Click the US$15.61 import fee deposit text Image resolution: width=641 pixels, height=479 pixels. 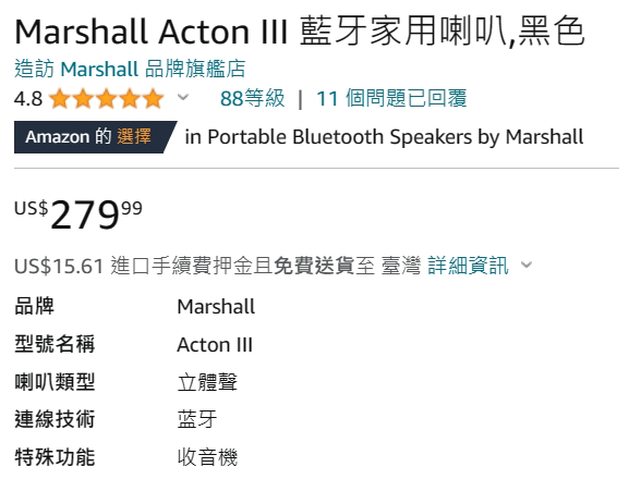[59, 265]
